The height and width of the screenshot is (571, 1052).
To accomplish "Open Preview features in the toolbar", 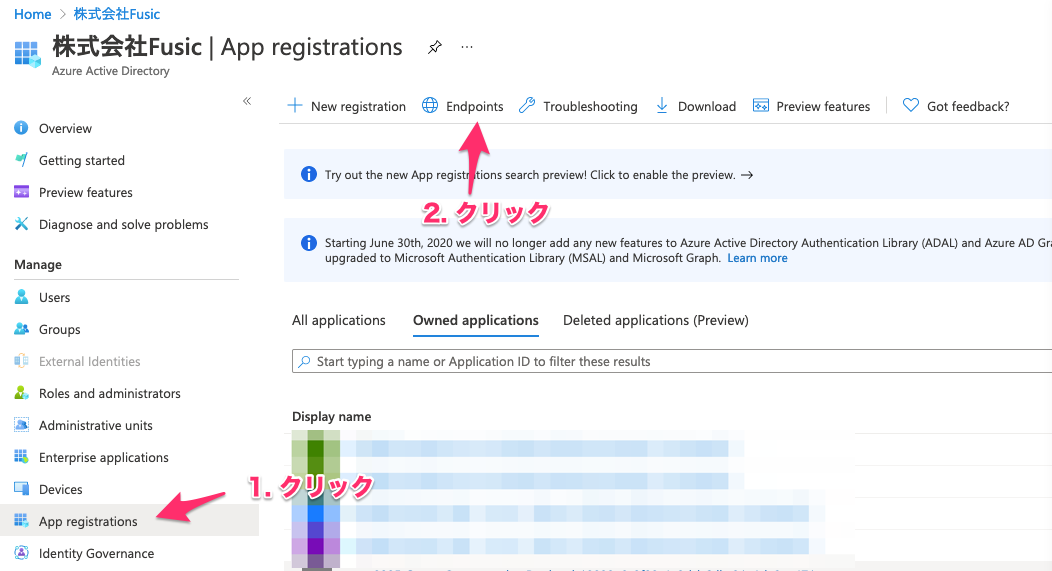I will point(811,106).
